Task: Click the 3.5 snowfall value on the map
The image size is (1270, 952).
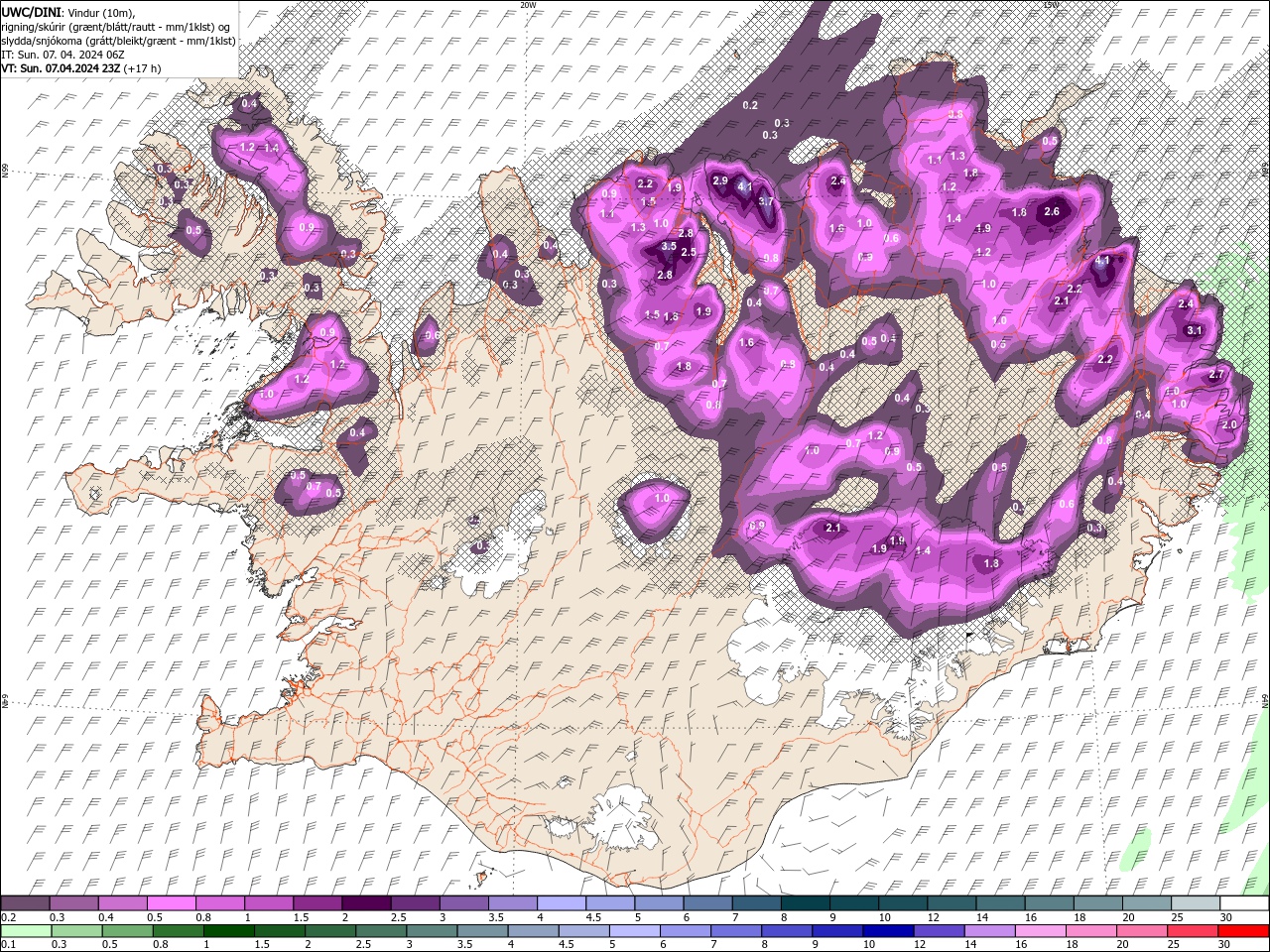Action: [669, 246]
